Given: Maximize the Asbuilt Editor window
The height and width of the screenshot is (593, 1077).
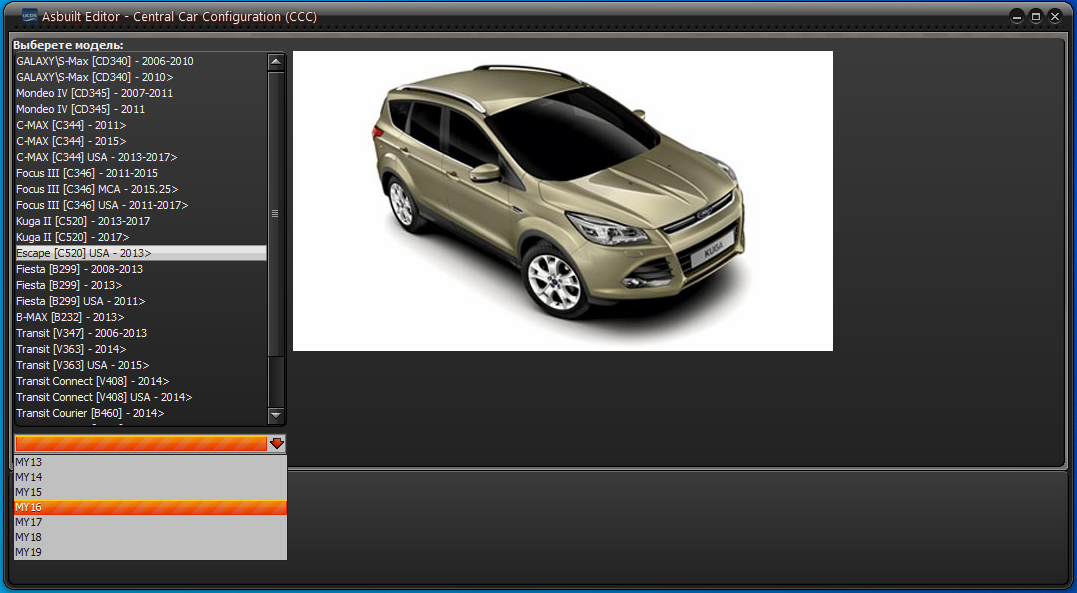Looking at the screenshot, I should pyautogui.click(x=1036, y=16).
